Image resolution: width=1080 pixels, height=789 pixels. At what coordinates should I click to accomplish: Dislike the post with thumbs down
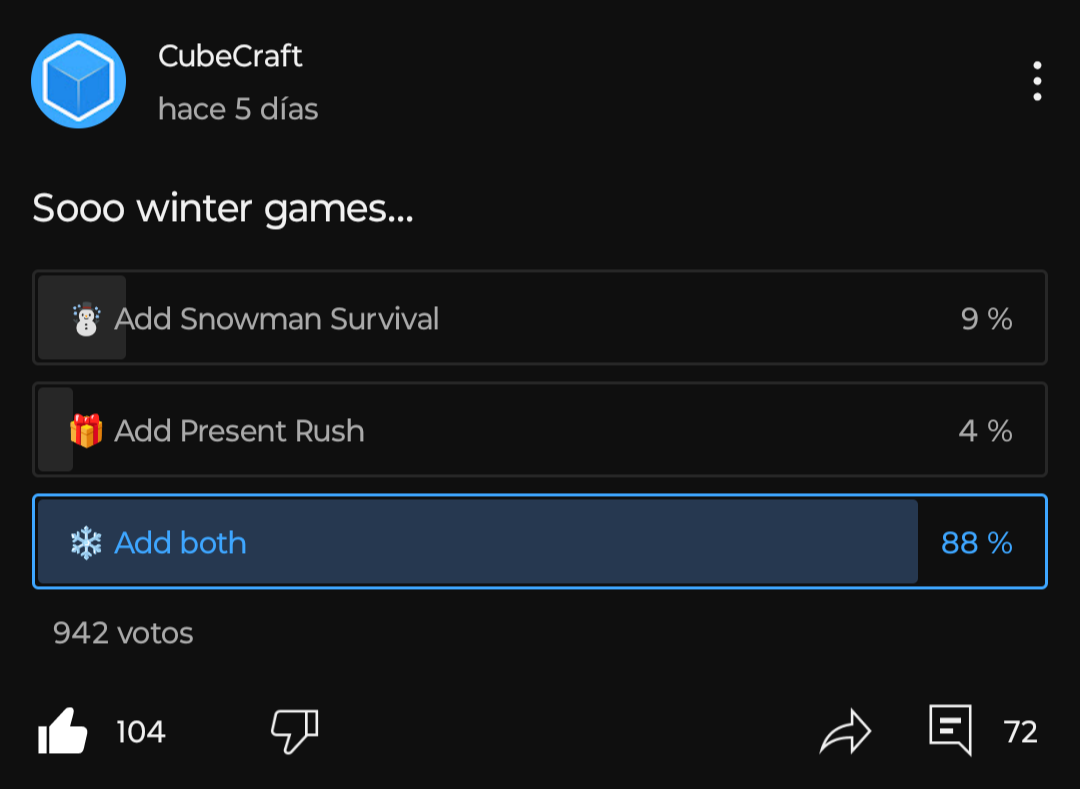[x=295, y=731]
